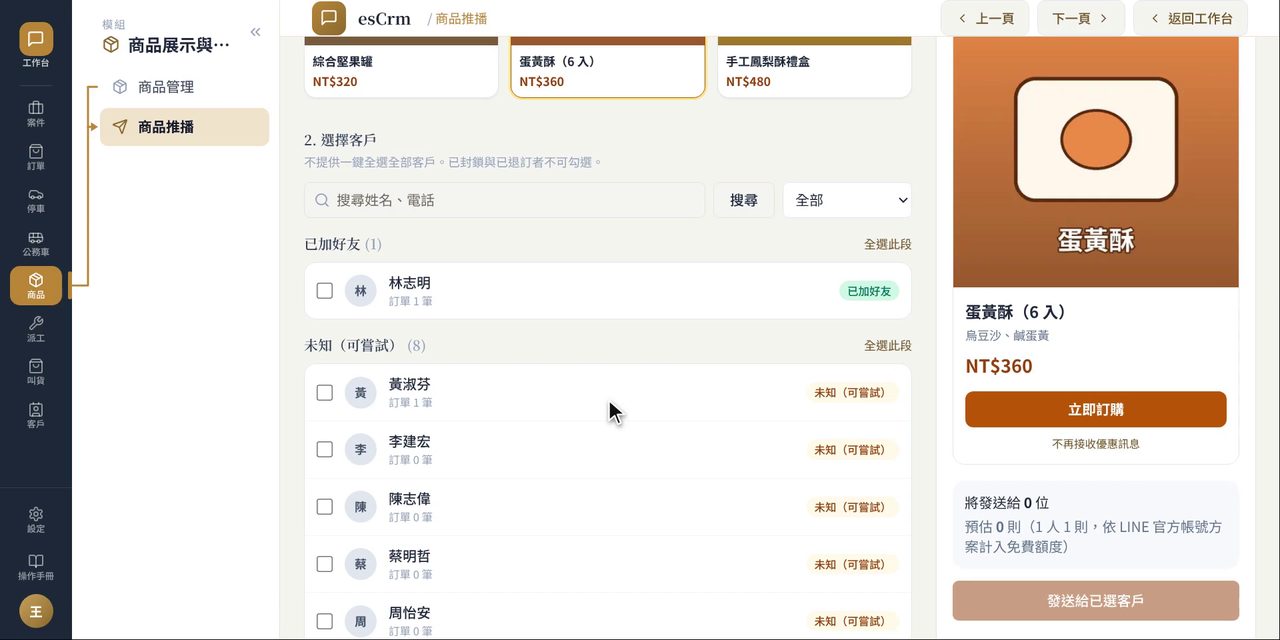Click the 李 avatar of 李建宏
The height and width of the screenshot is (640, 1280).
[361, 449]
